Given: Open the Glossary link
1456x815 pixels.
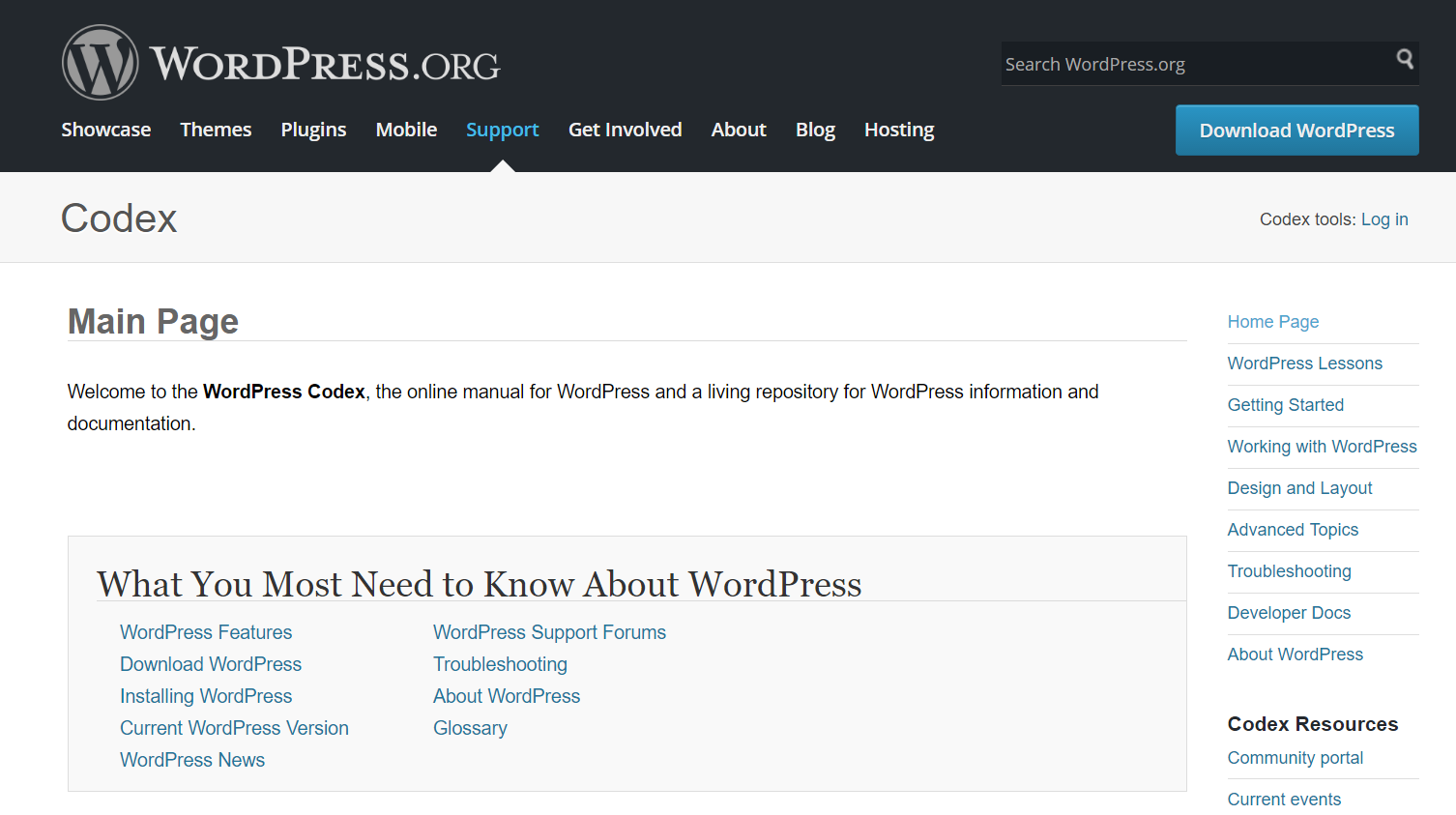Looking at the screenshot, I should pos(470,728).
